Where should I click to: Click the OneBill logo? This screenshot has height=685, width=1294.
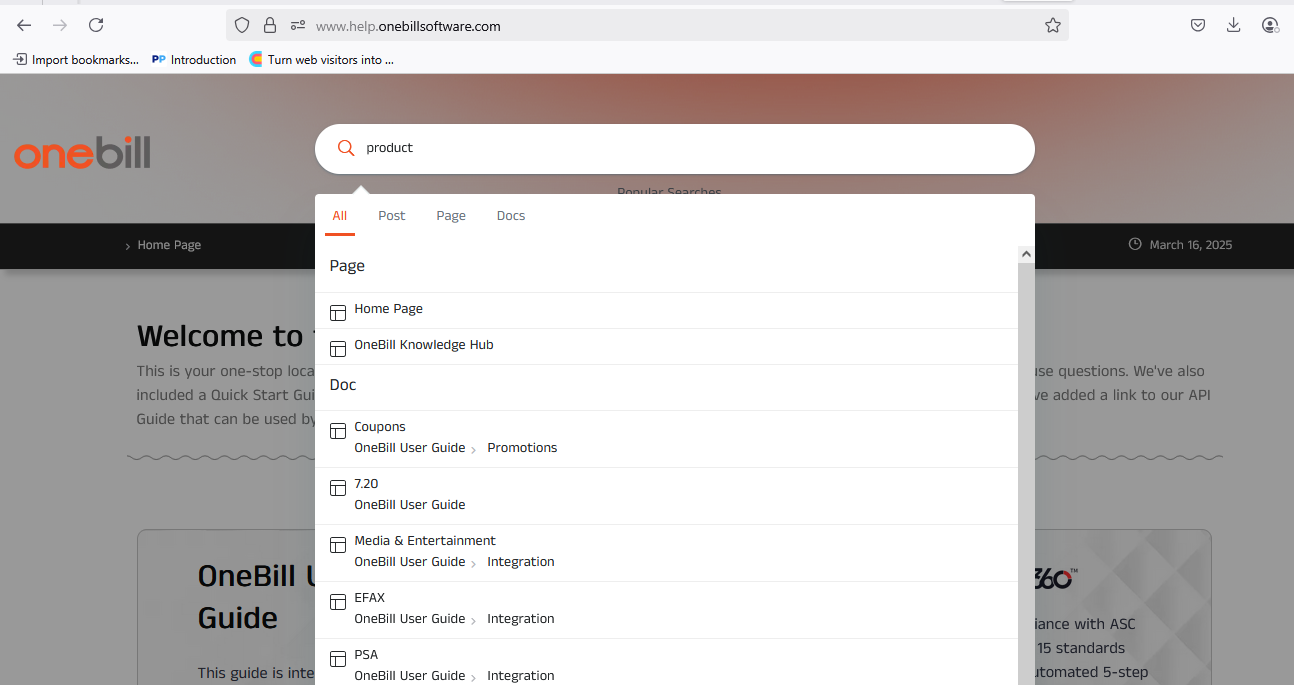click(x=82, y=152)
